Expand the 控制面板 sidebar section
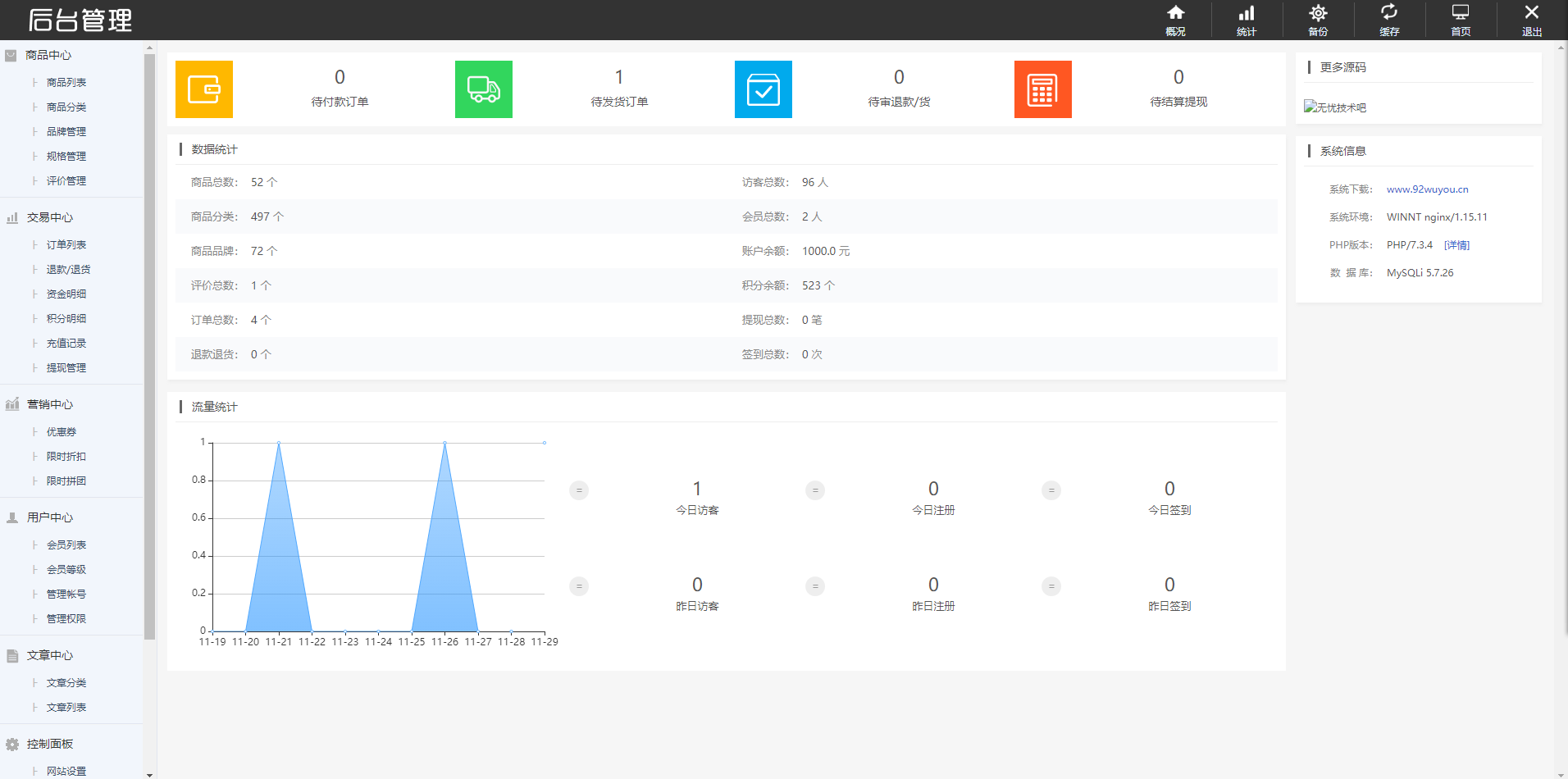1568x779 pixels. (49, 744)
